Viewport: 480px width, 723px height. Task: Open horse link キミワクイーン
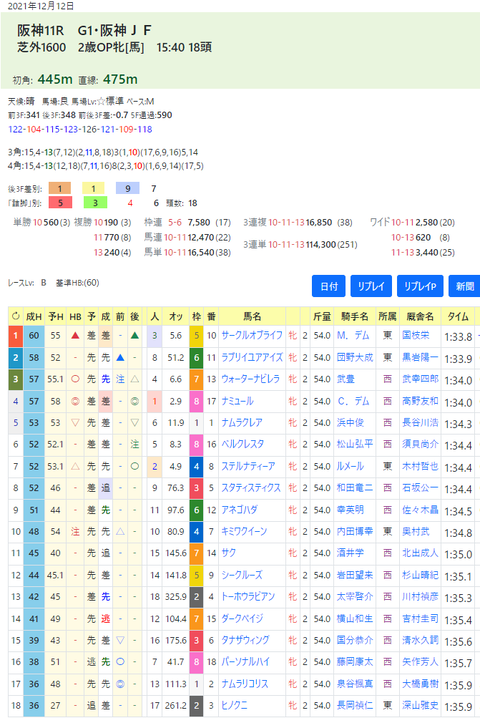244,531
